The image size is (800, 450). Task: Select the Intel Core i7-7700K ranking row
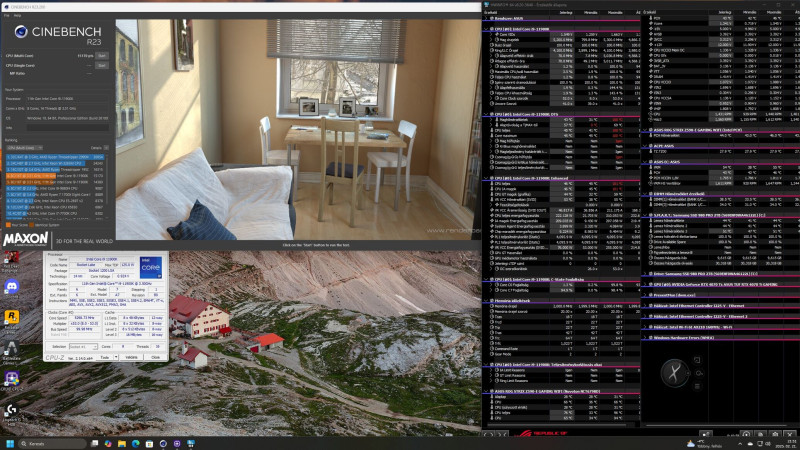(x=55, y=213)
